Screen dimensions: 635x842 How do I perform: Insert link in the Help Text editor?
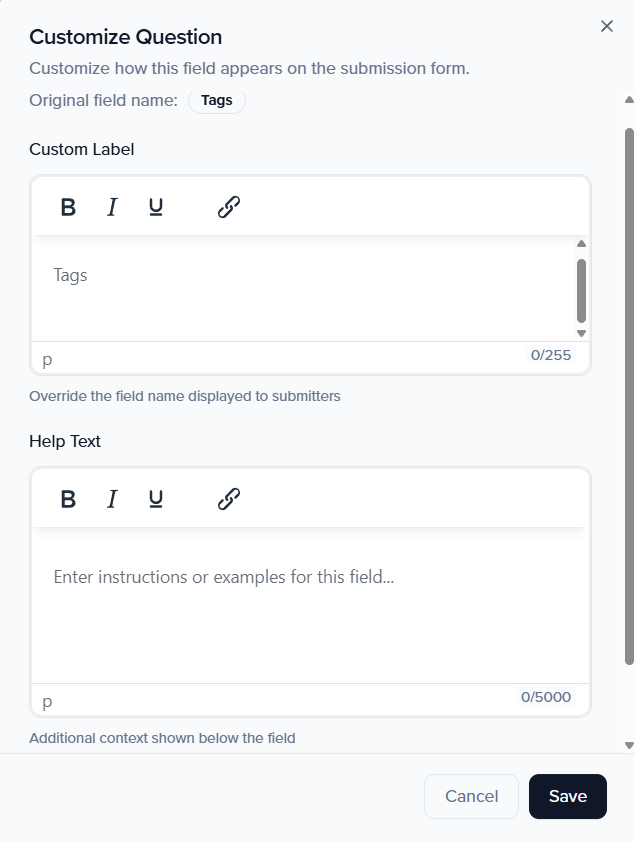point(229,499)
